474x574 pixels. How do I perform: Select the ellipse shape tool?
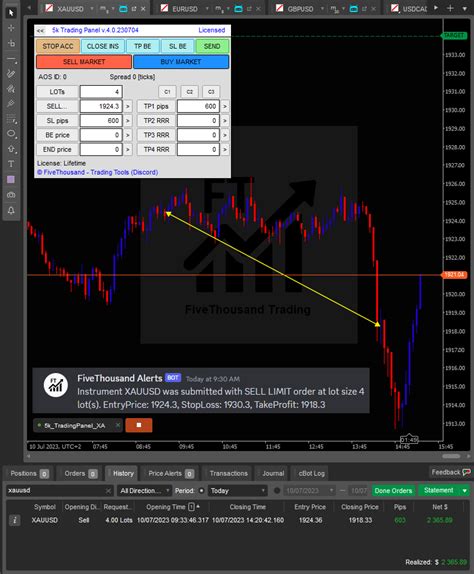coord(11,133)
